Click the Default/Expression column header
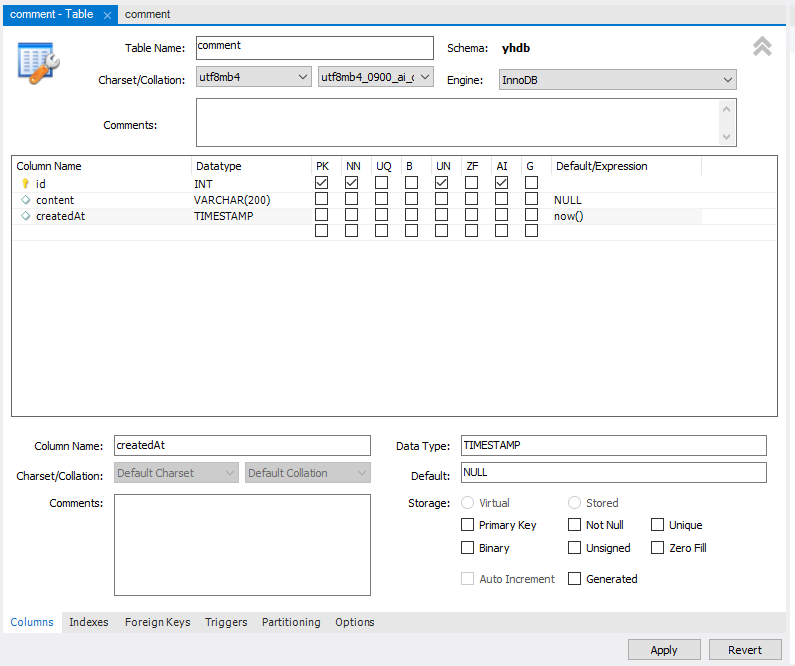Screen dimensions: 795x666 pos(626,166)
